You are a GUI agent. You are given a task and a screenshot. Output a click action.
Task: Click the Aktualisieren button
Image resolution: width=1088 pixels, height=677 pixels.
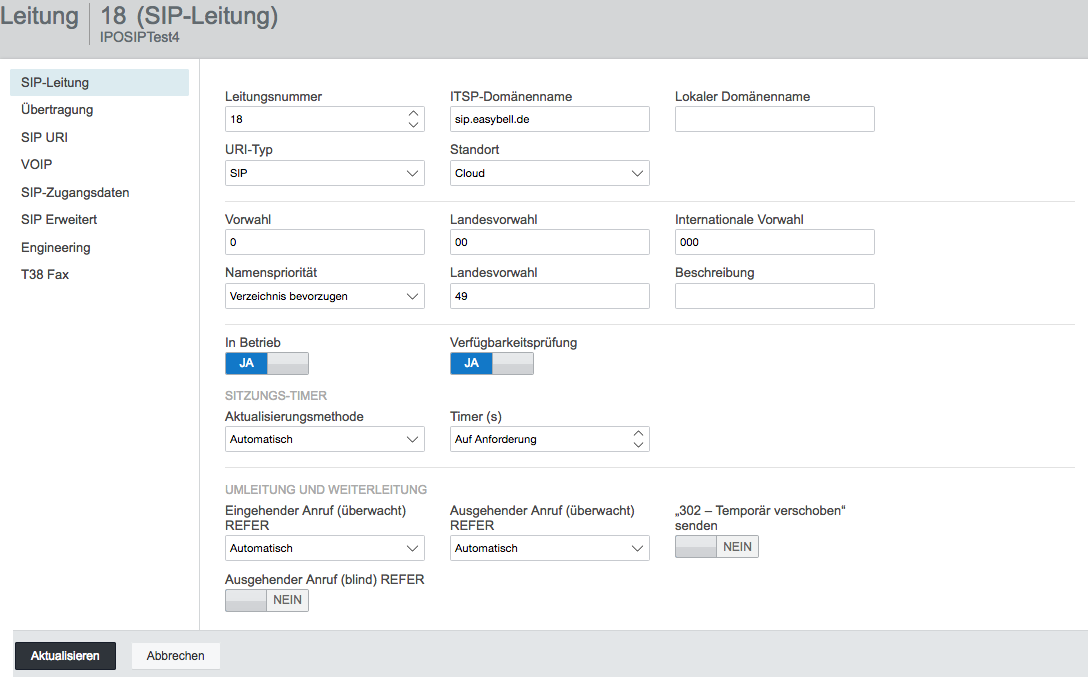[65, 655]
